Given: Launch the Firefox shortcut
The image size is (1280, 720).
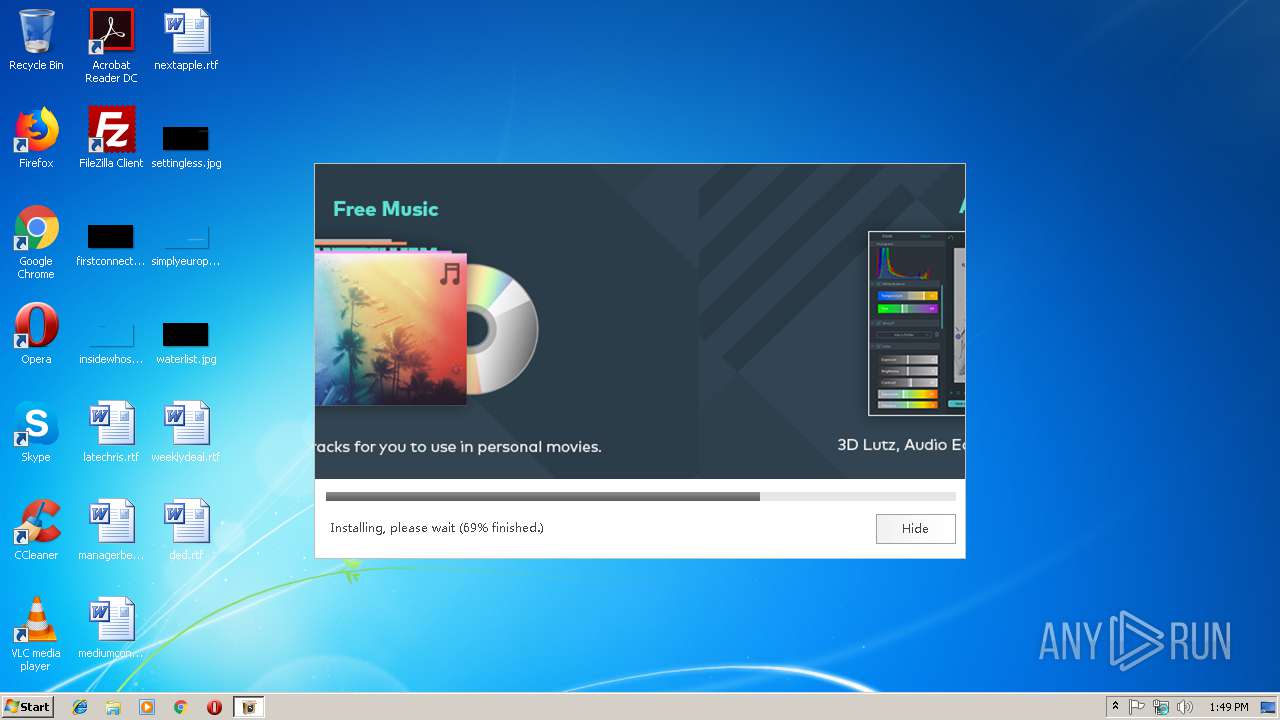Looking at the screenshot, I should [x=36, y=138].
